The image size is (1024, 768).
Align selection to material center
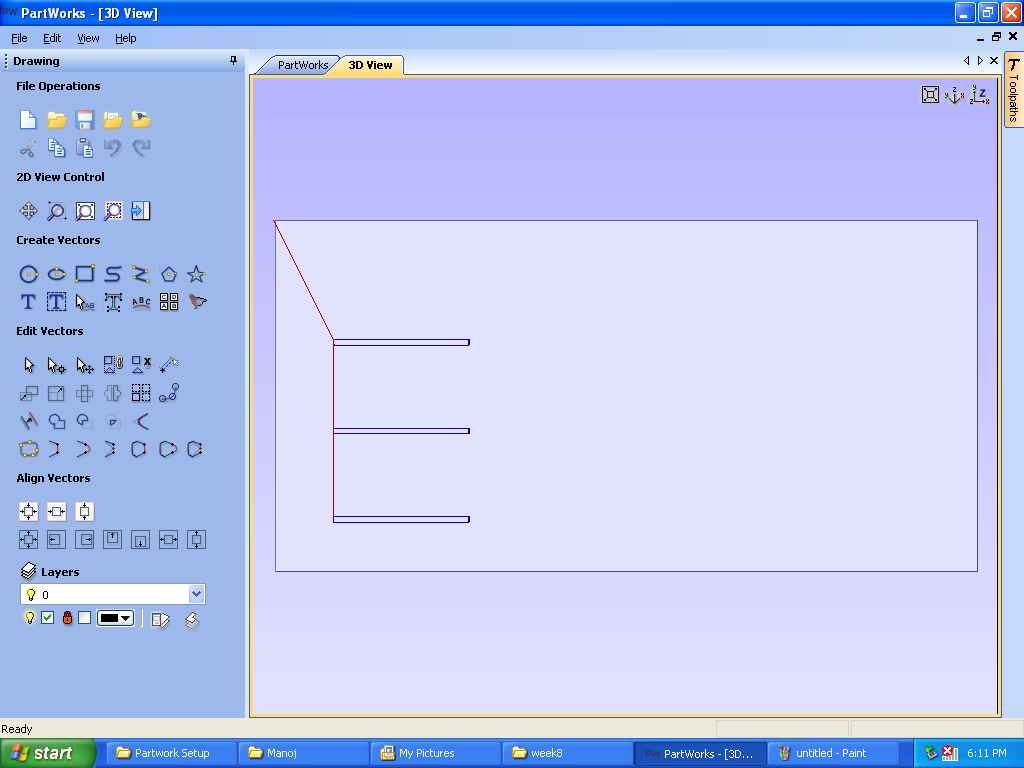click(x=28, y=511)
